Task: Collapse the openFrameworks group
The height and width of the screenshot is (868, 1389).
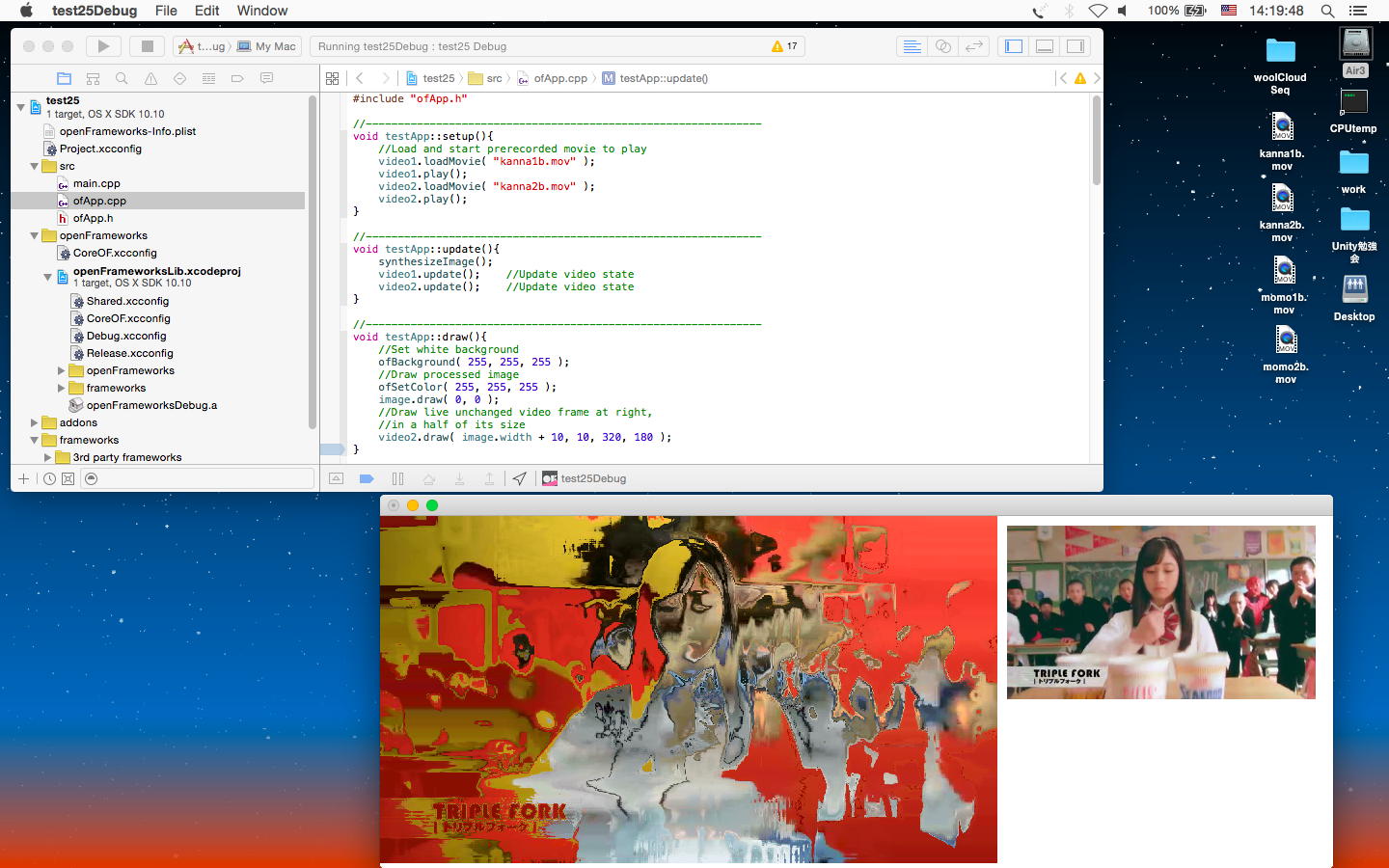Action: [x=34, y=235]
